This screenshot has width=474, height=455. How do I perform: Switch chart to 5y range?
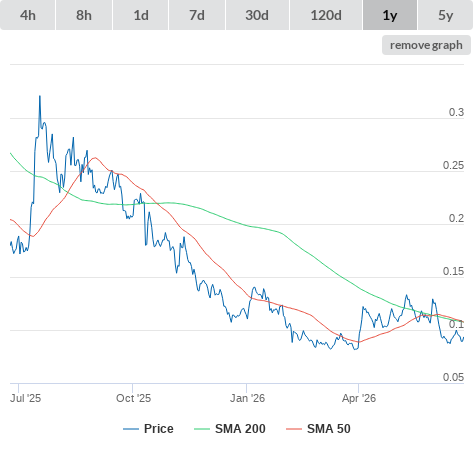point(445,15)
